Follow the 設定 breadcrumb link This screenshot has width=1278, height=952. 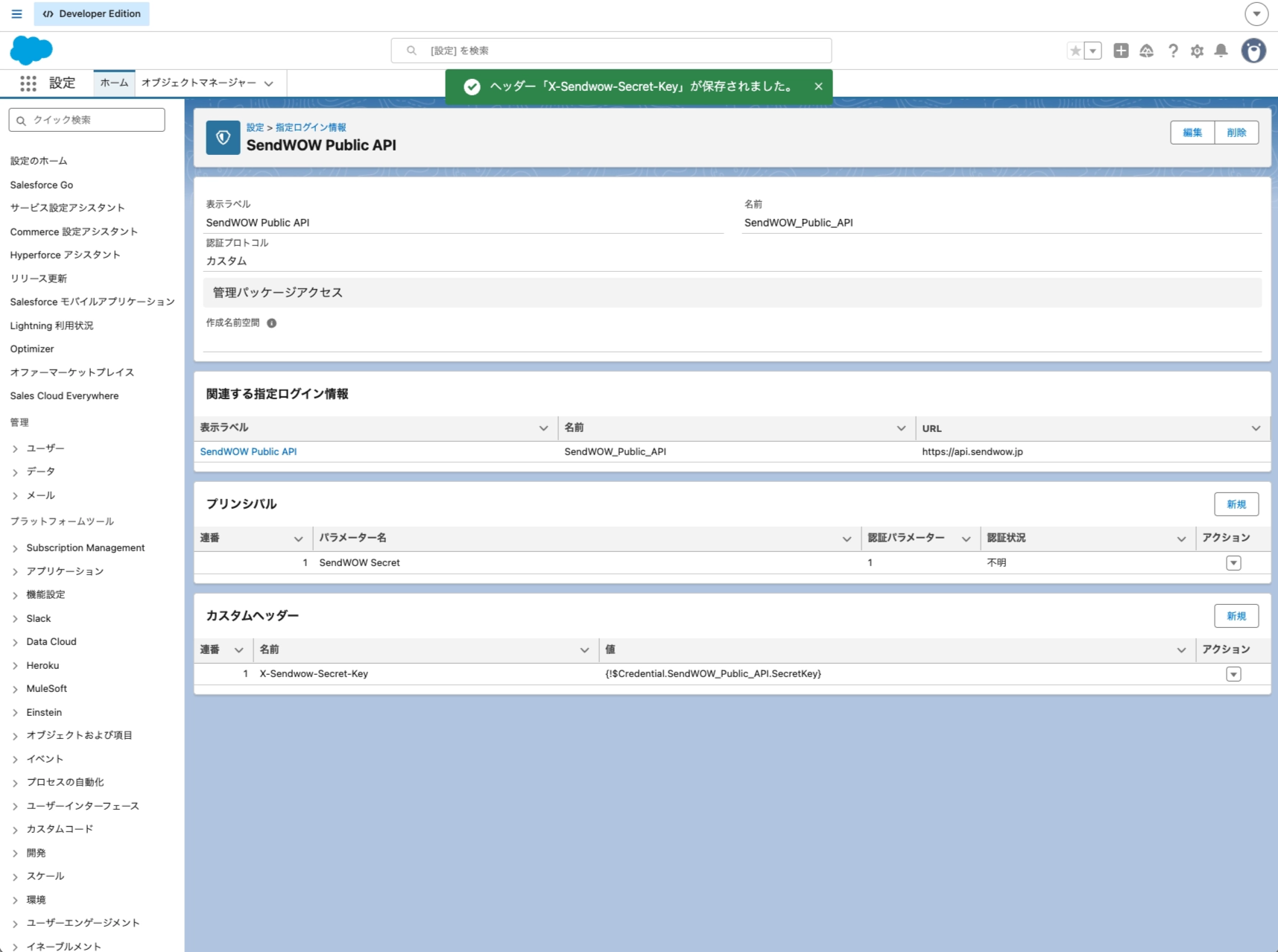tap(255, 127)
